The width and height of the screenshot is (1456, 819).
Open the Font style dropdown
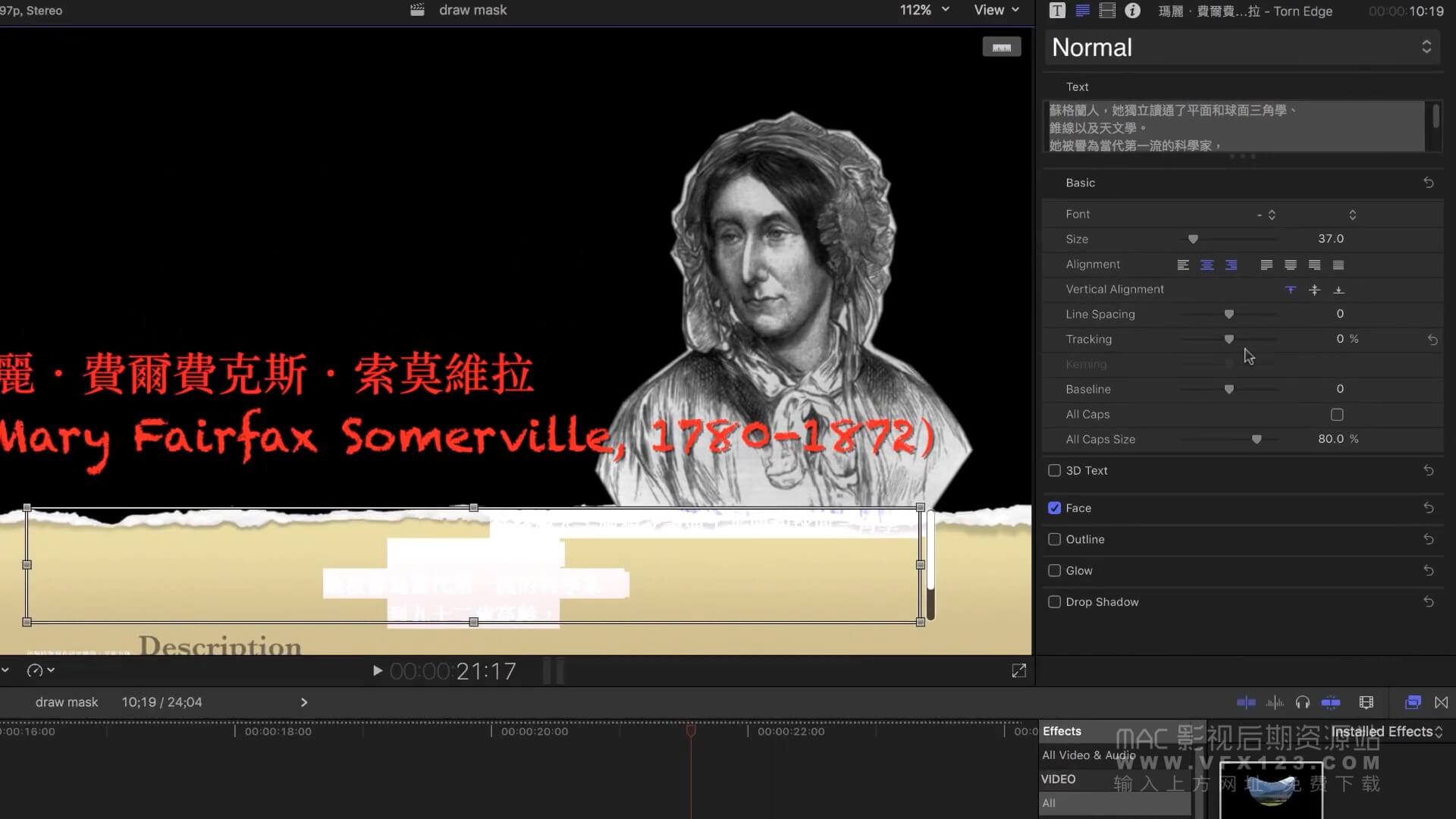[1352, 215]
